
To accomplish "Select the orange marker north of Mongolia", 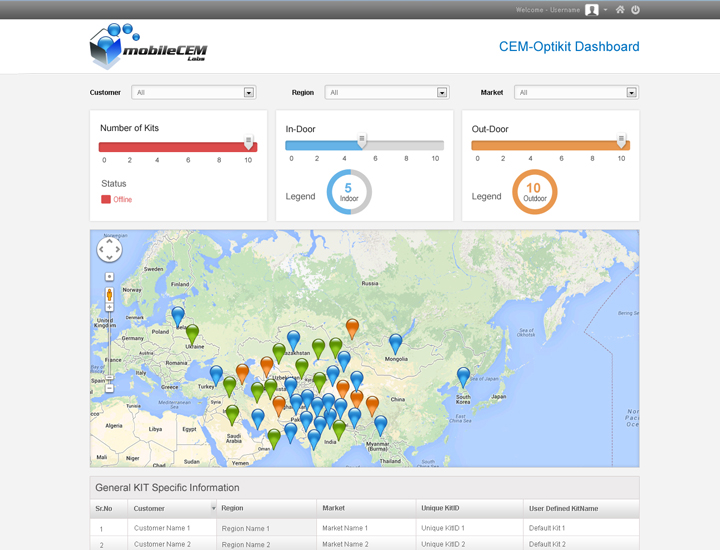I will 352,329.
